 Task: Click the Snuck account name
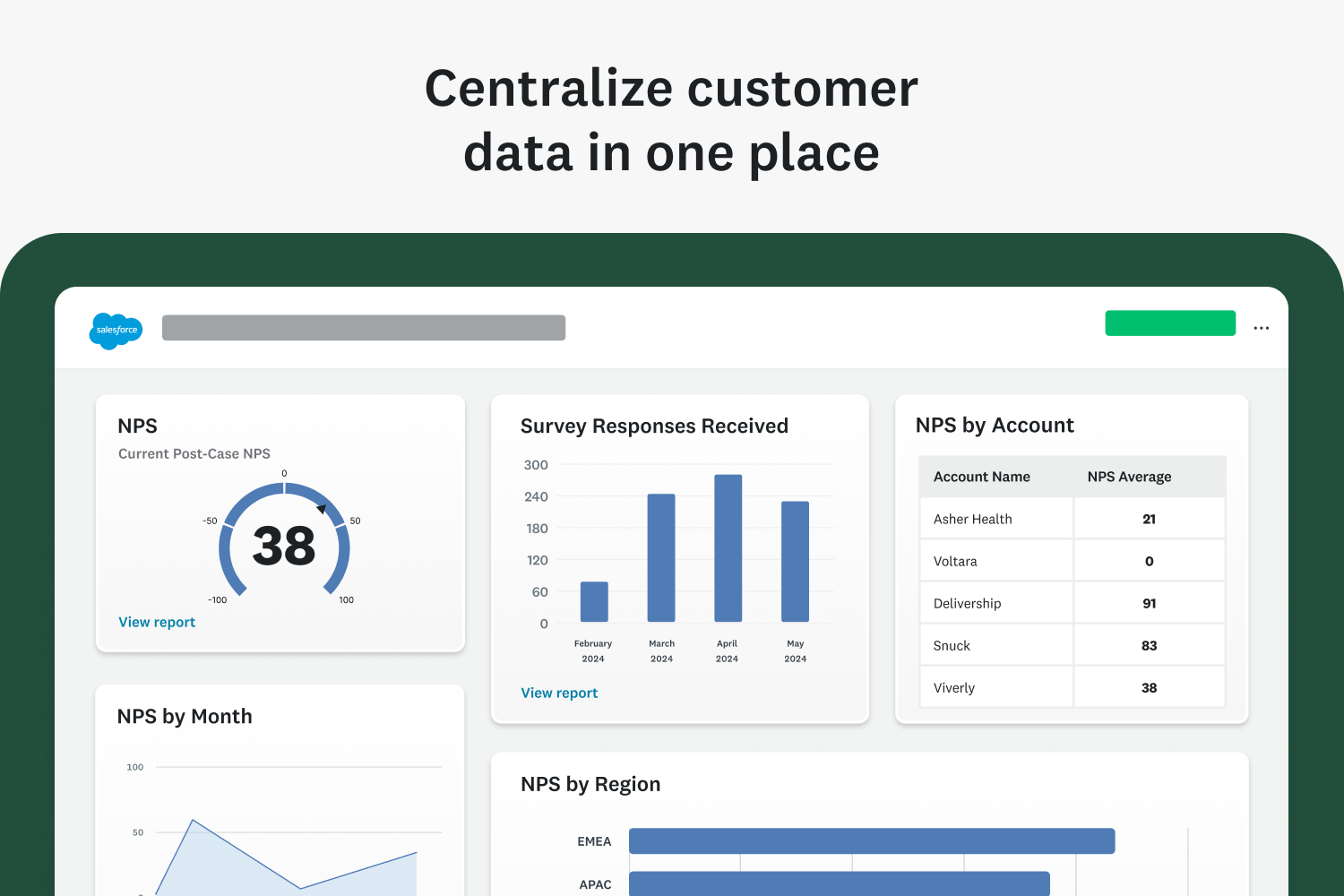point(952,645)
